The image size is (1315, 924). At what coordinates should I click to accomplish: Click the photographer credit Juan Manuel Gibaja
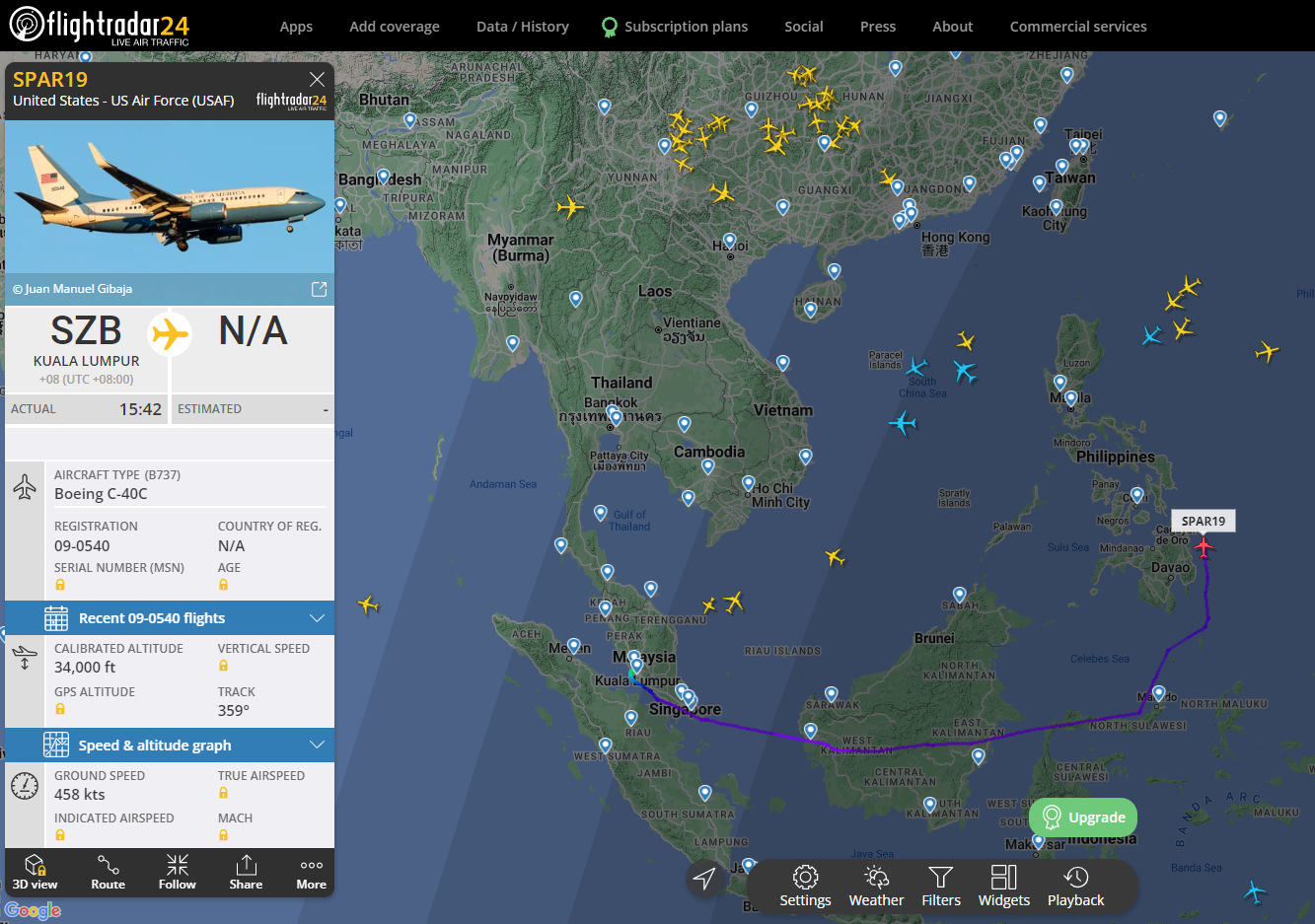coord(73,289)
